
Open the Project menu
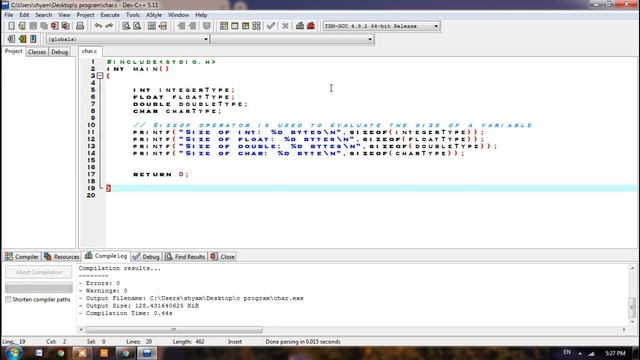coord(85,15)
